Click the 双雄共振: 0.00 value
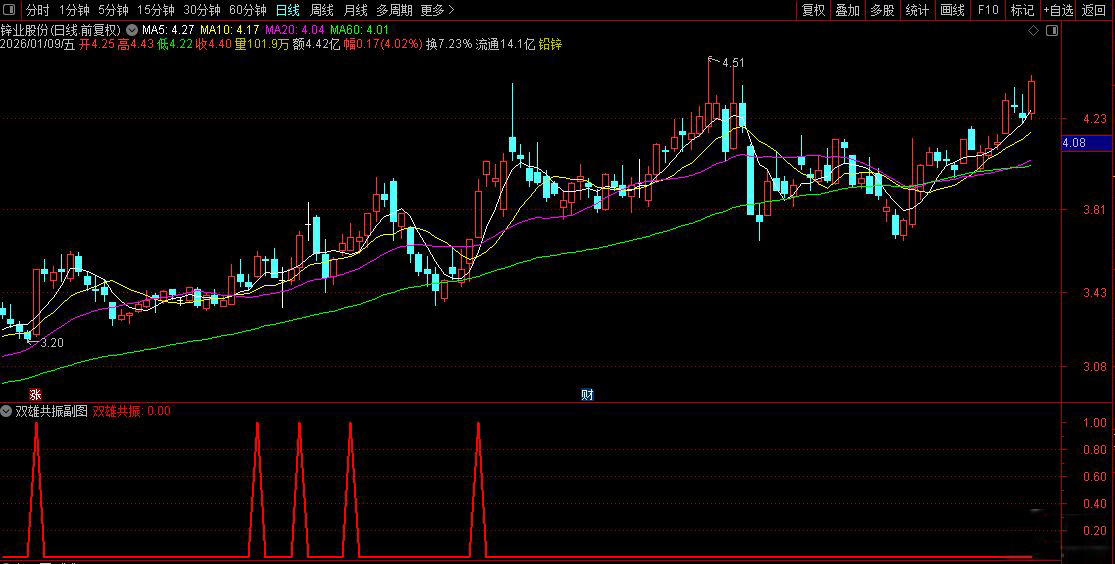1115x564 pixels. tap(132, 410)
